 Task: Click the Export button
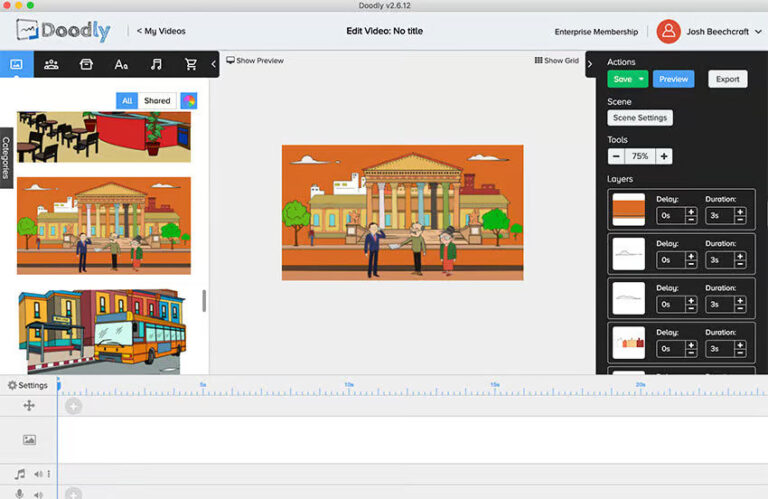pos(727,79)
